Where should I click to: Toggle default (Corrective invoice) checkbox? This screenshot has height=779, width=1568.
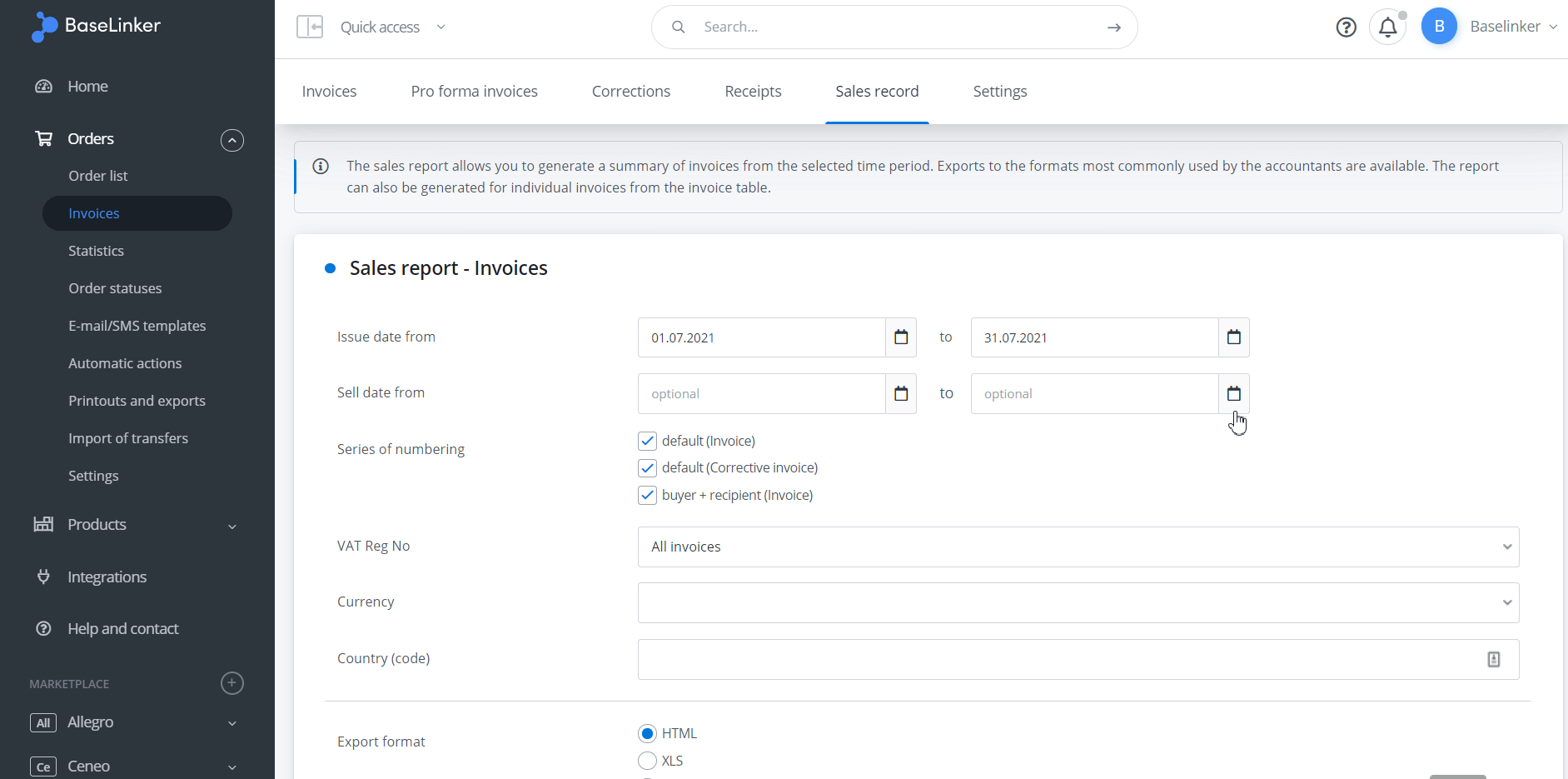click(x=647, y=467)
